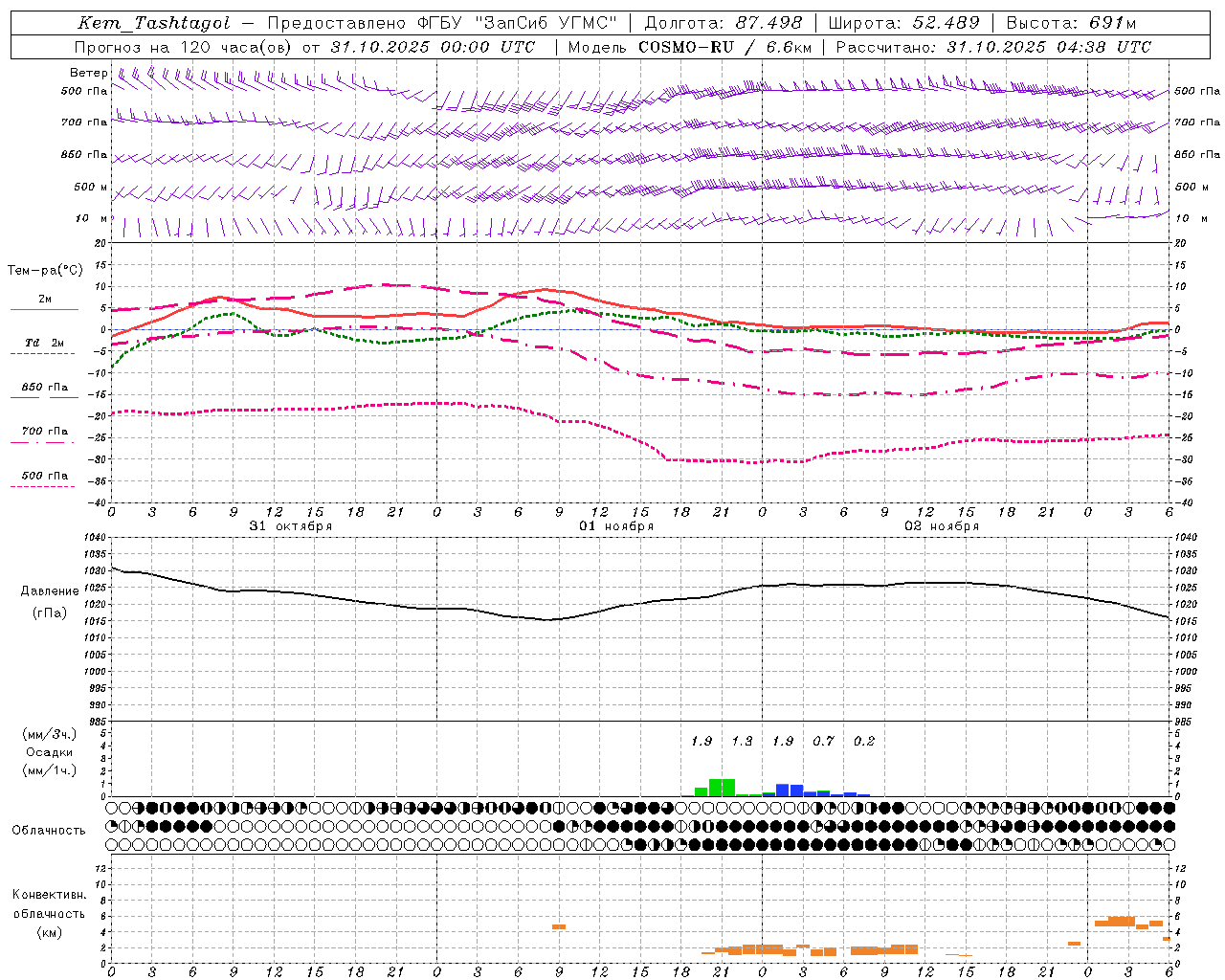Image resolution: width=1225 pixels, height=980 pixels.
Task: Click the '01 ноября' date label
Action: pos(616,526)
